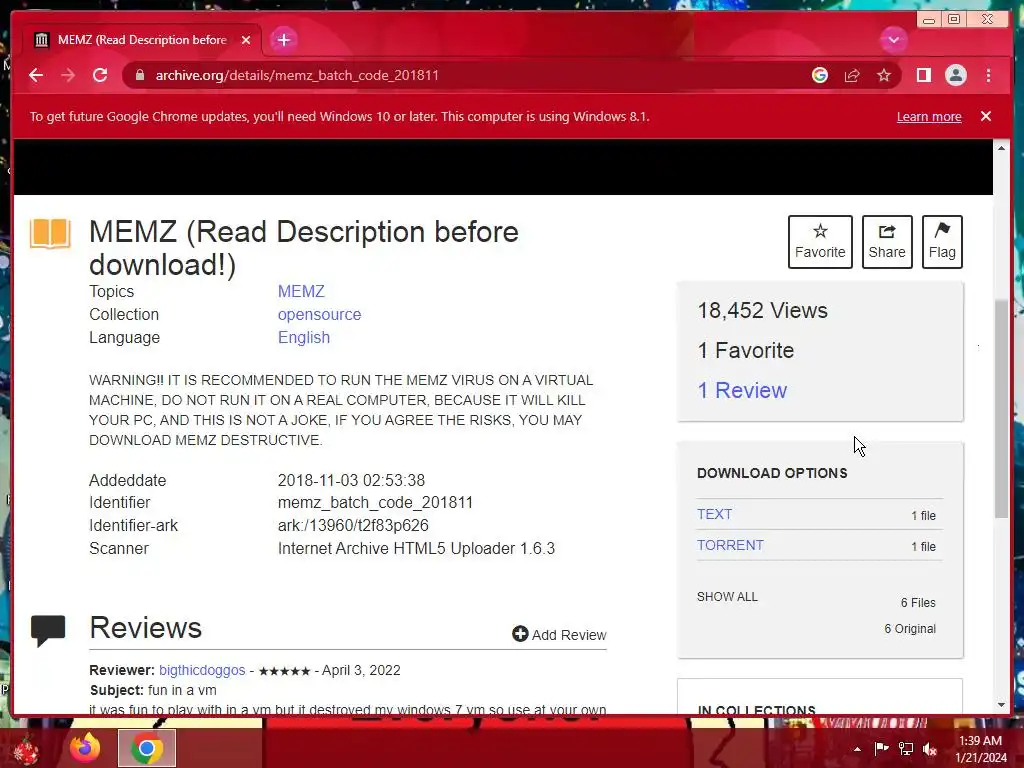Viewport: 1024px width, 768px height.
Task: Open the site security lock icon
Action: [139, 75]
